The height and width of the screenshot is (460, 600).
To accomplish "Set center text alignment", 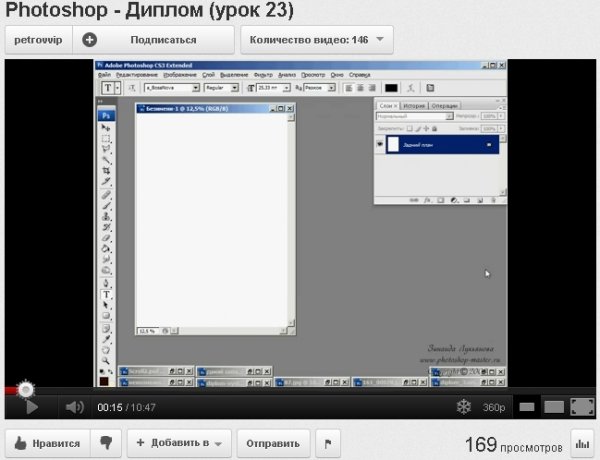I will coord(360,88).
